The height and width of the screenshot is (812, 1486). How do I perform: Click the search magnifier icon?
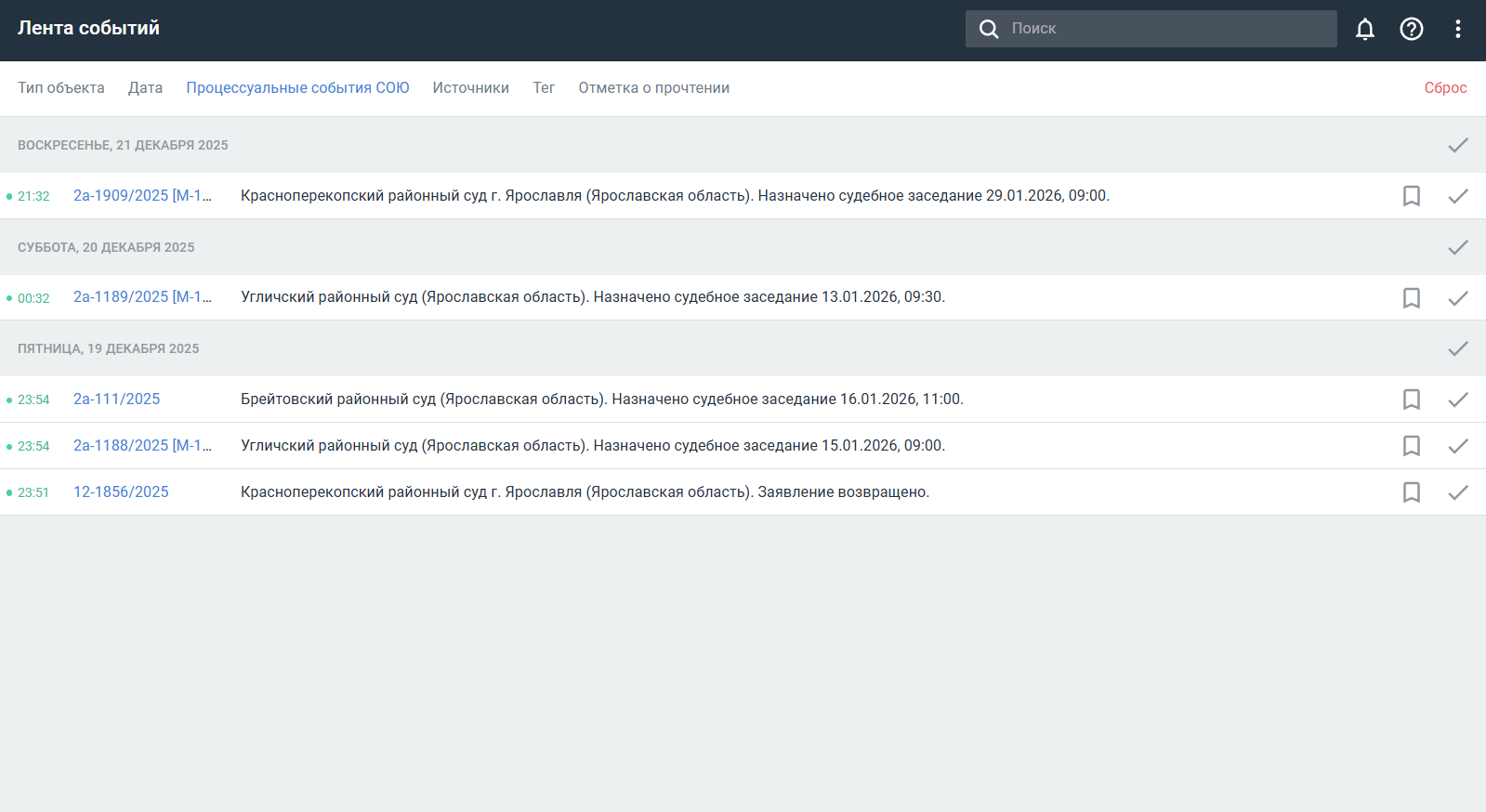pyautogui.click(x=989, y=29)
